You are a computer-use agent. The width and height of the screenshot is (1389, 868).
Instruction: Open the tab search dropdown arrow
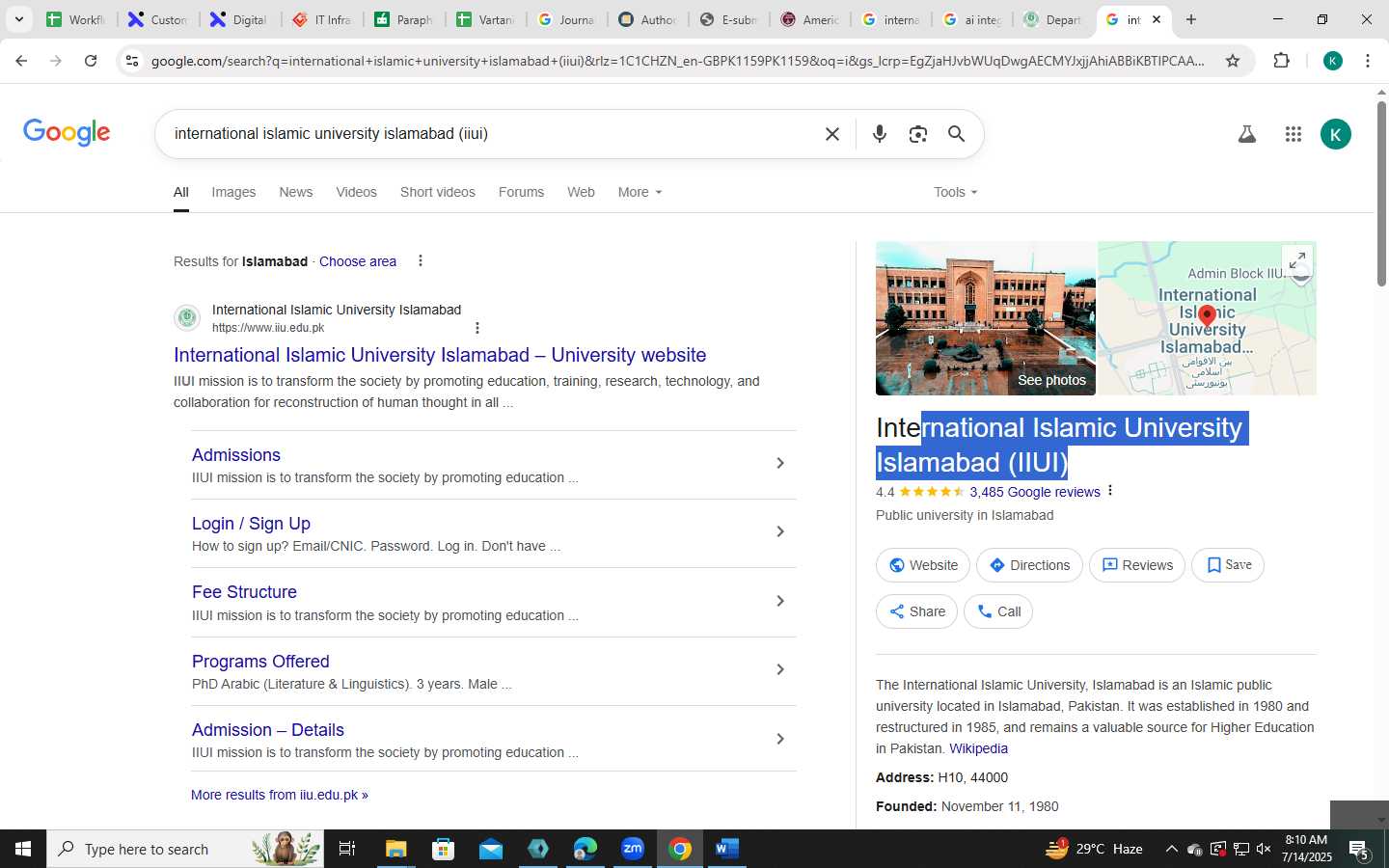coord(18,19)
